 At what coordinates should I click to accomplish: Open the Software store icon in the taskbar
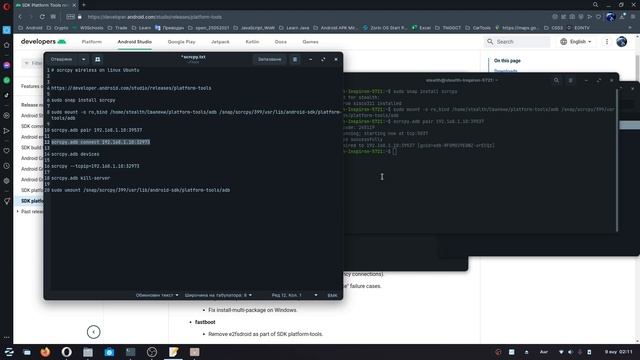click(109, 352)
